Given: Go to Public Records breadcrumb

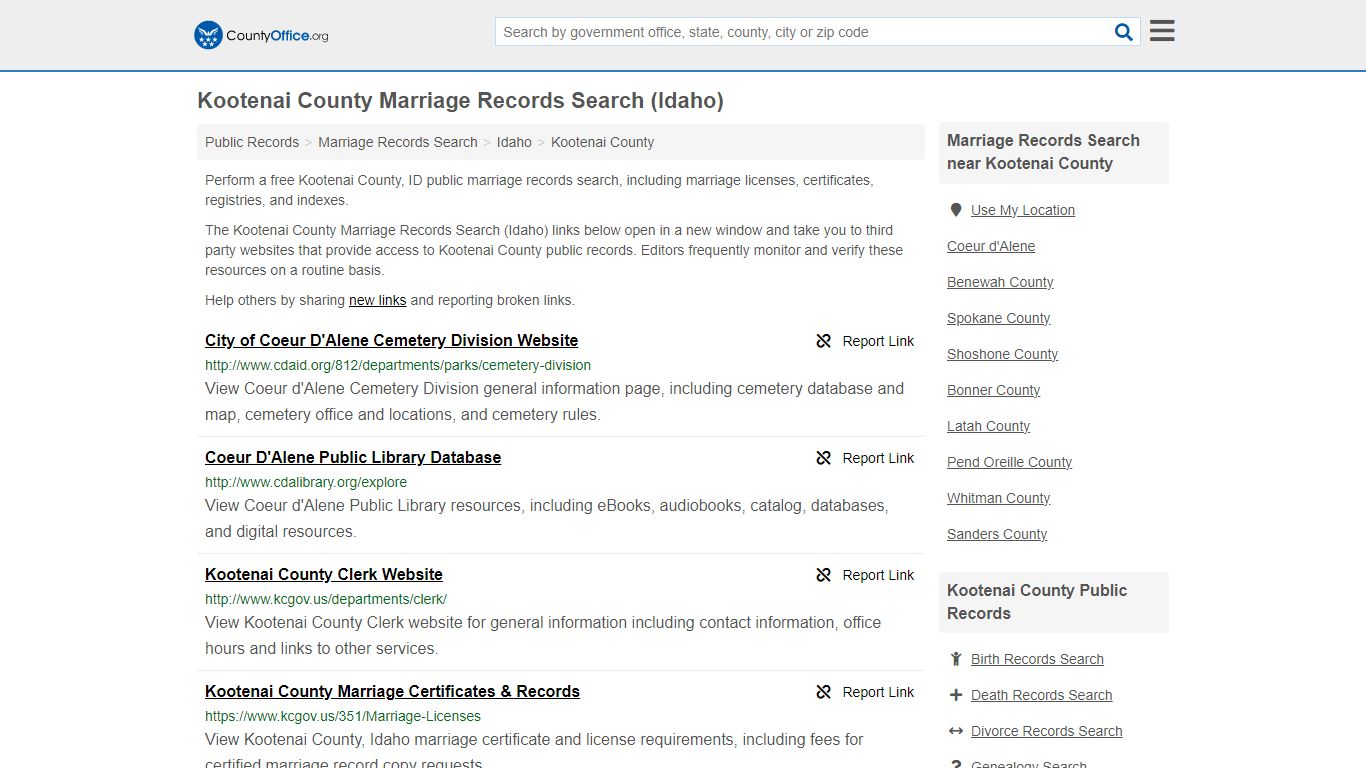Looking at the screenshot, I should tap(252, 142).
